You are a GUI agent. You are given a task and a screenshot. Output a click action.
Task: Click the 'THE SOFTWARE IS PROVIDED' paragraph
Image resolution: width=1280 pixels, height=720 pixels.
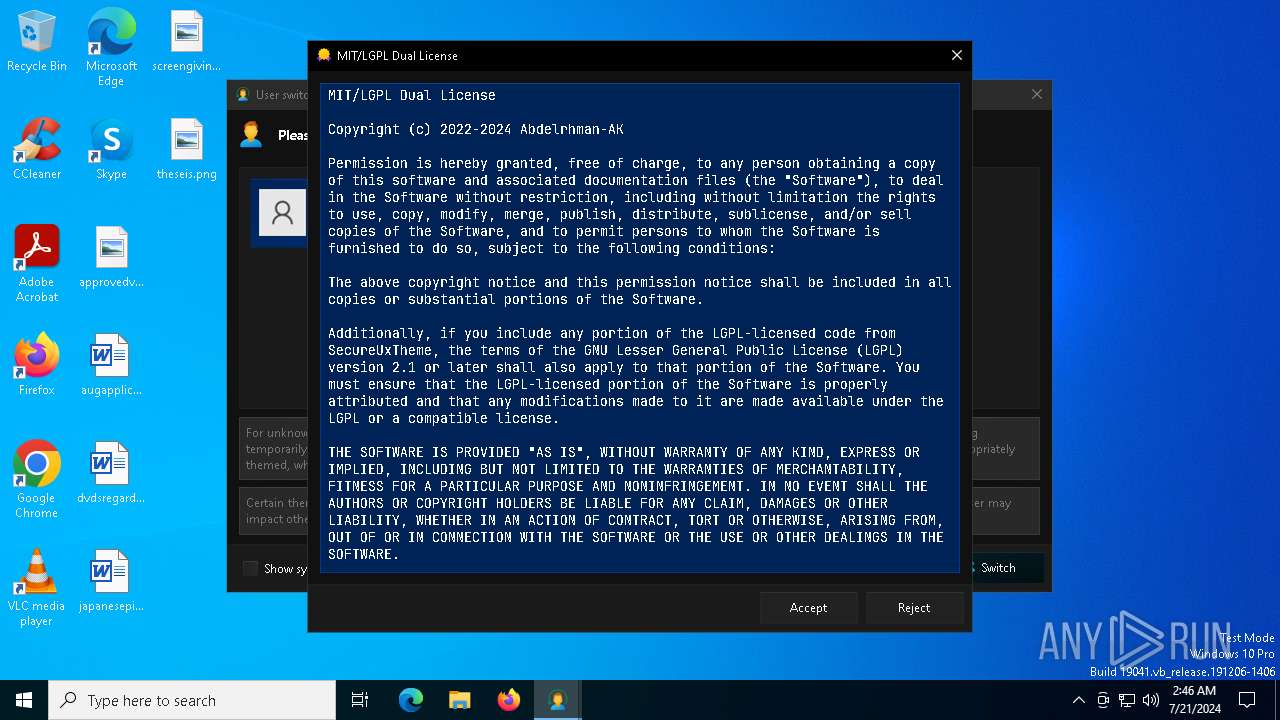click(x=636, y=503)
